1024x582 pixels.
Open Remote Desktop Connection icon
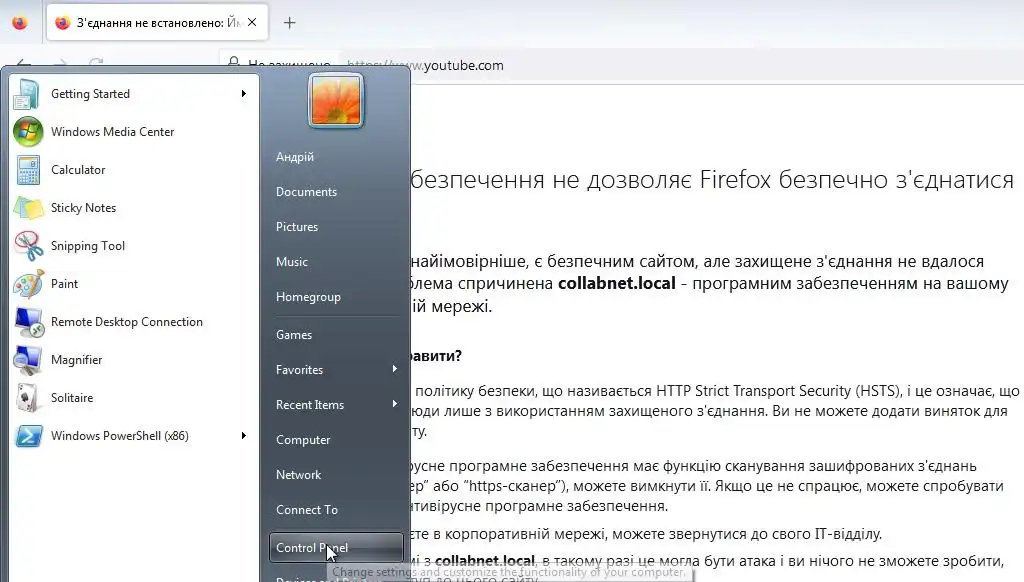click(29, 322)
